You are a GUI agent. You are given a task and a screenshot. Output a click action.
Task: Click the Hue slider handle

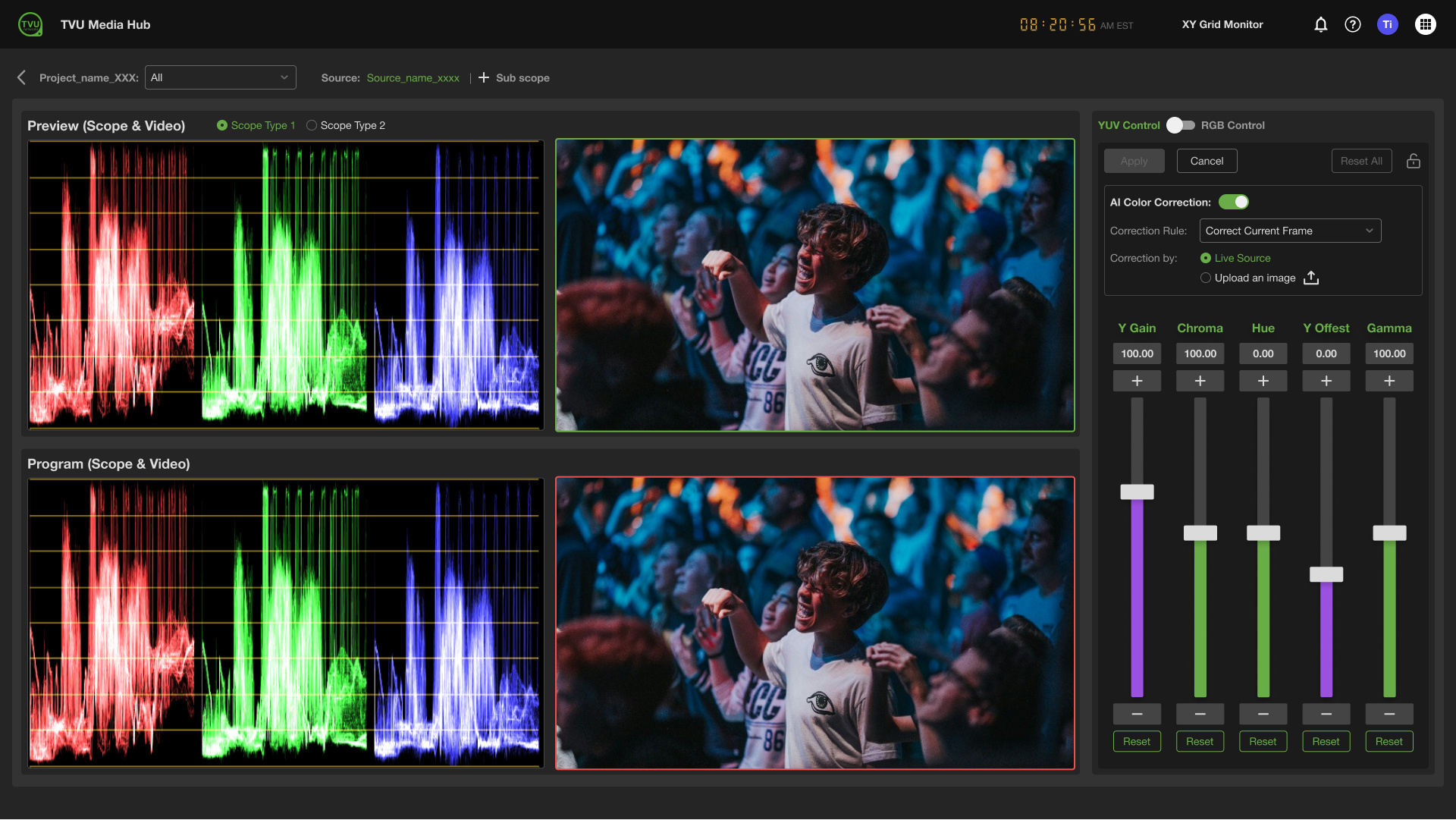click(1263, 533)
